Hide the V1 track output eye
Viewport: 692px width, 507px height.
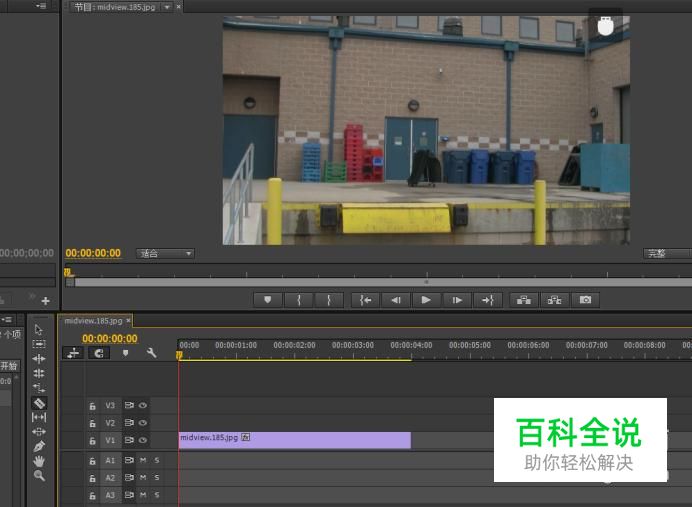tap(143, 440)
